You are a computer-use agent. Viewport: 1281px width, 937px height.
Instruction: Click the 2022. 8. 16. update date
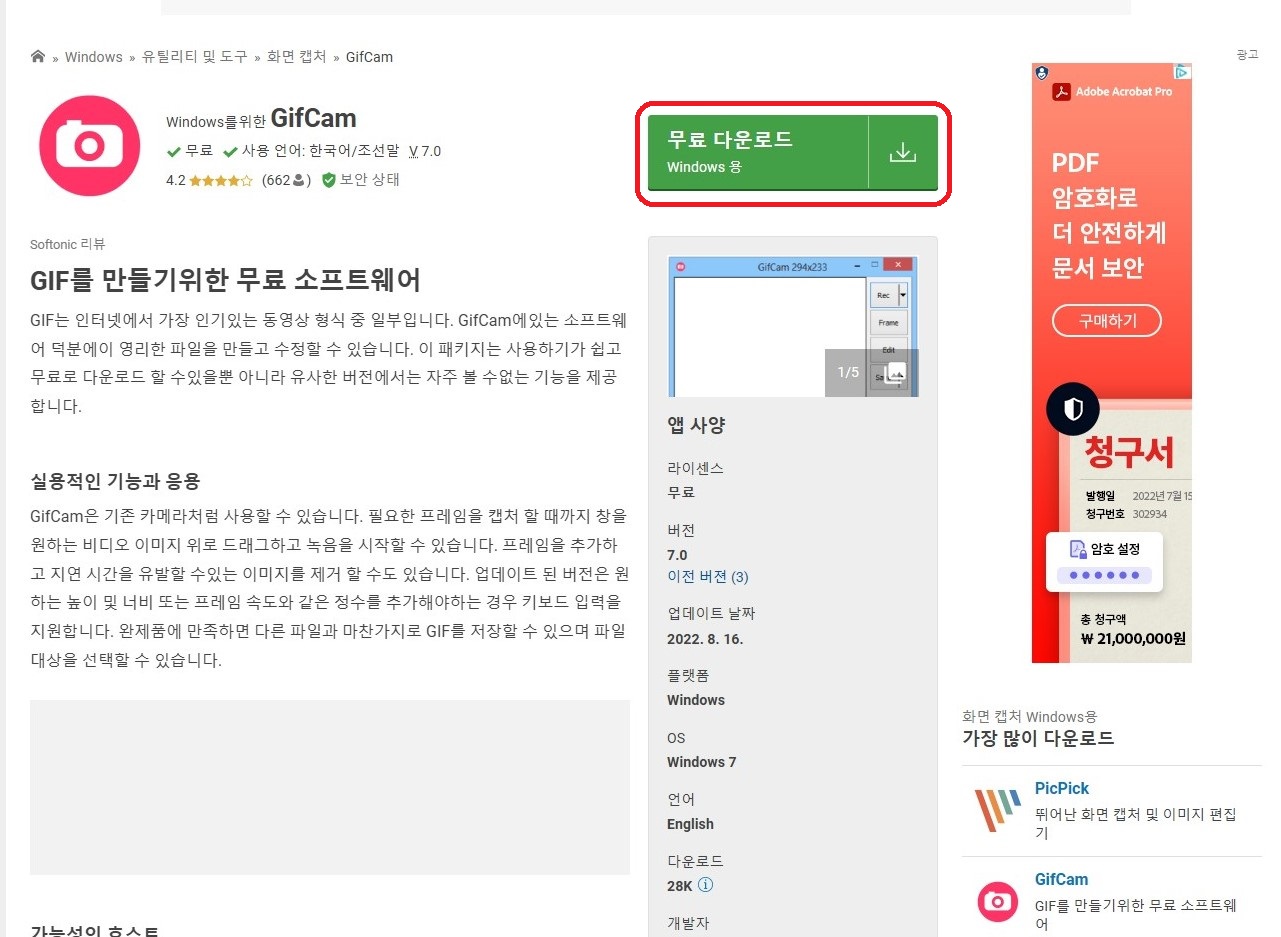click(x=705, y=639)
